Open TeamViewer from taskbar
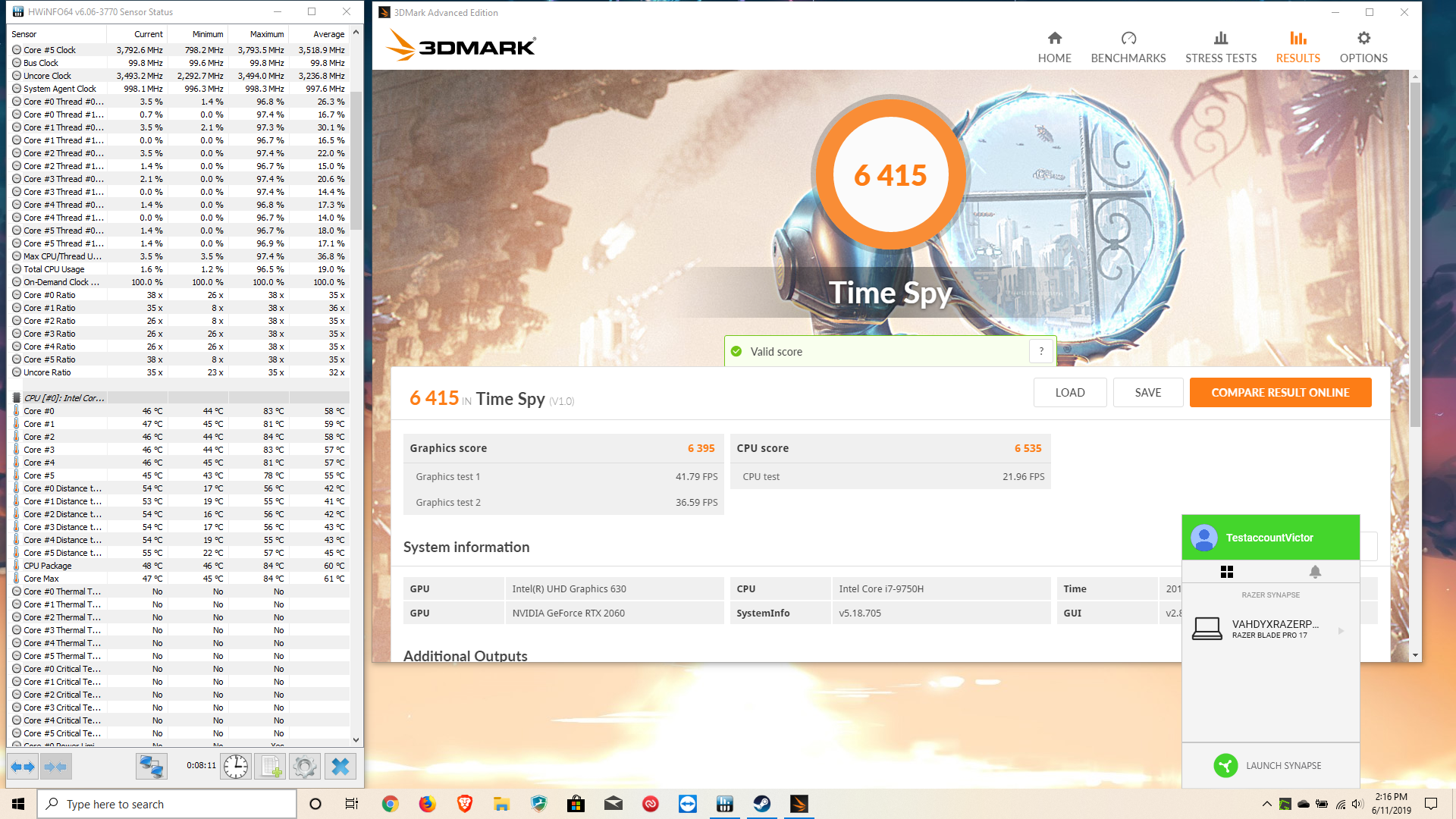The width and height of the screenshot is (1456, 819). [x=688, y=804]
